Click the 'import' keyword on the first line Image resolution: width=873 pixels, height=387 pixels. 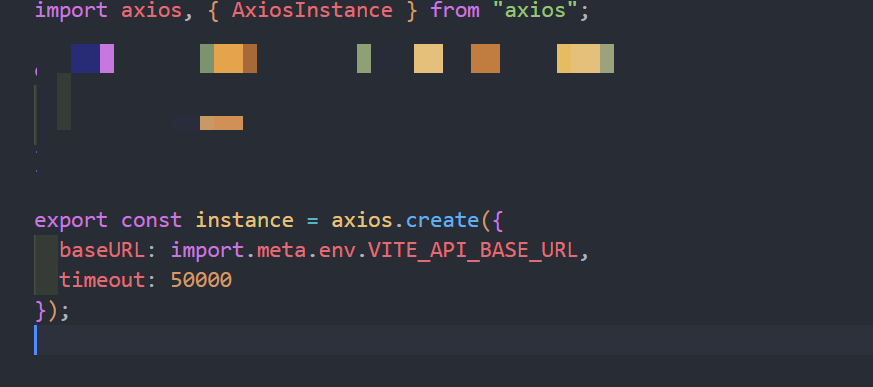71,11
